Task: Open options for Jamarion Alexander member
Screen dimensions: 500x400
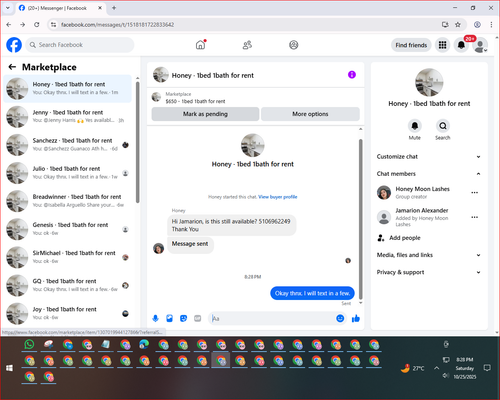Action: pos(475,217)
